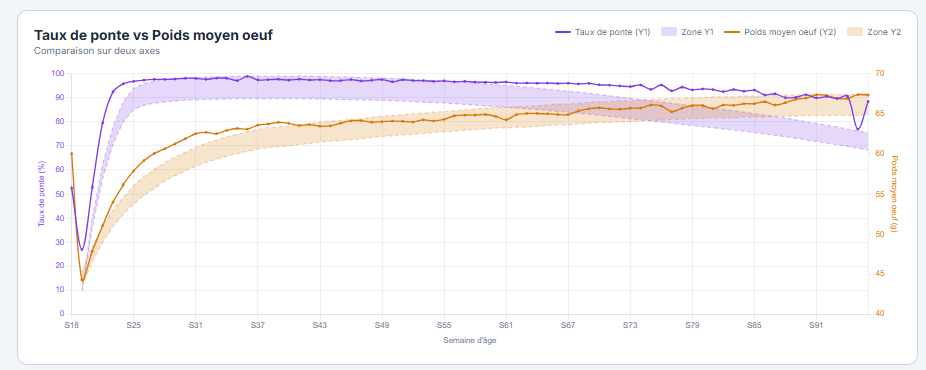Viewport: 926px width, 370px height.
Task: Click the left axis value 0
Action: pyautogui.click(x=61, y=314)
